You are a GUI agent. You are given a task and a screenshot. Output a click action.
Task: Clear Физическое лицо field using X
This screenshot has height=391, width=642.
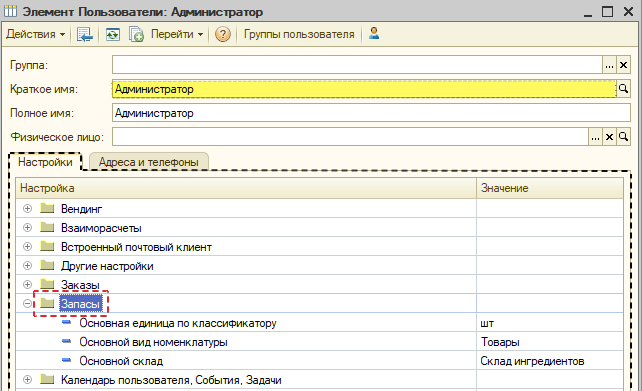(x=609, y=137)
